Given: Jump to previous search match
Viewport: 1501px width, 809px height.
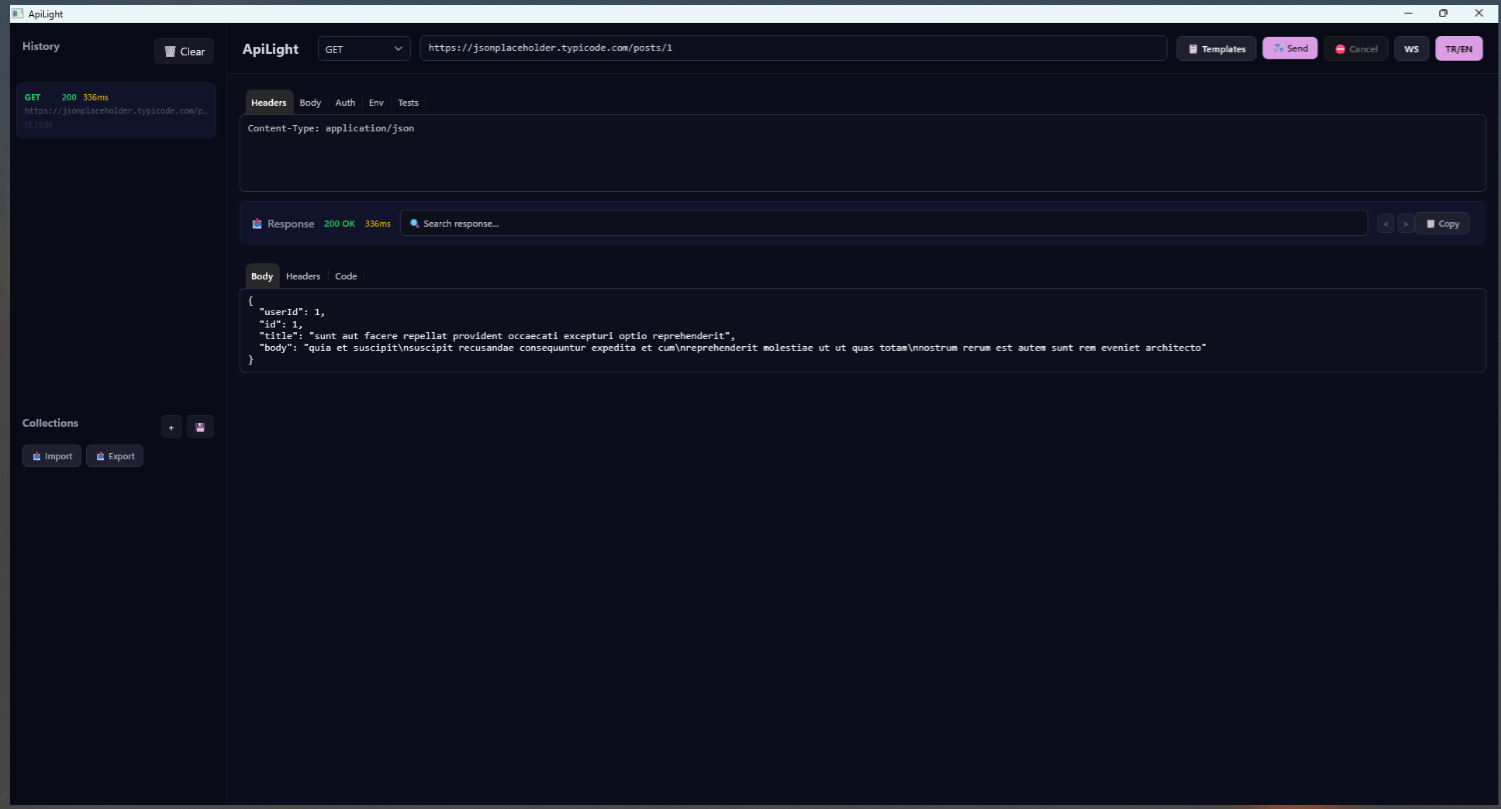Looking at the screenshot, I should pos(1385,224).
